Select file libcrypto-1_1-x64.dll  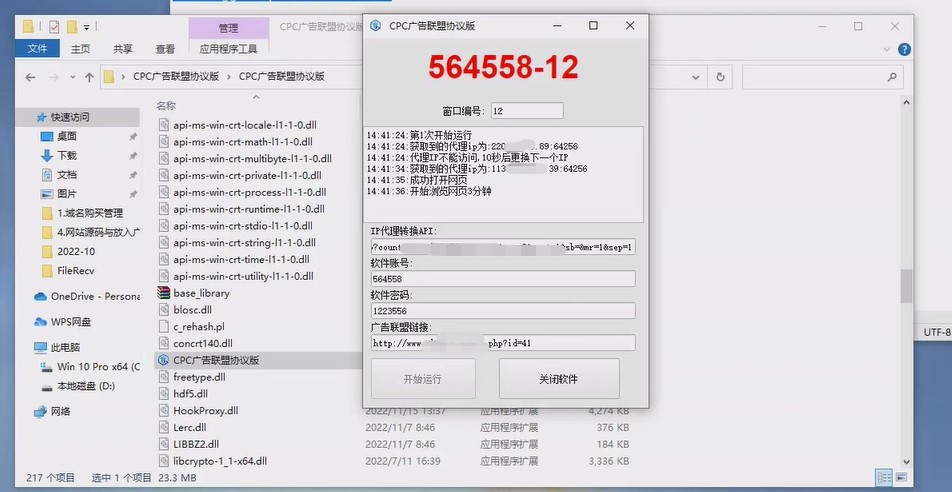(220, 461)
